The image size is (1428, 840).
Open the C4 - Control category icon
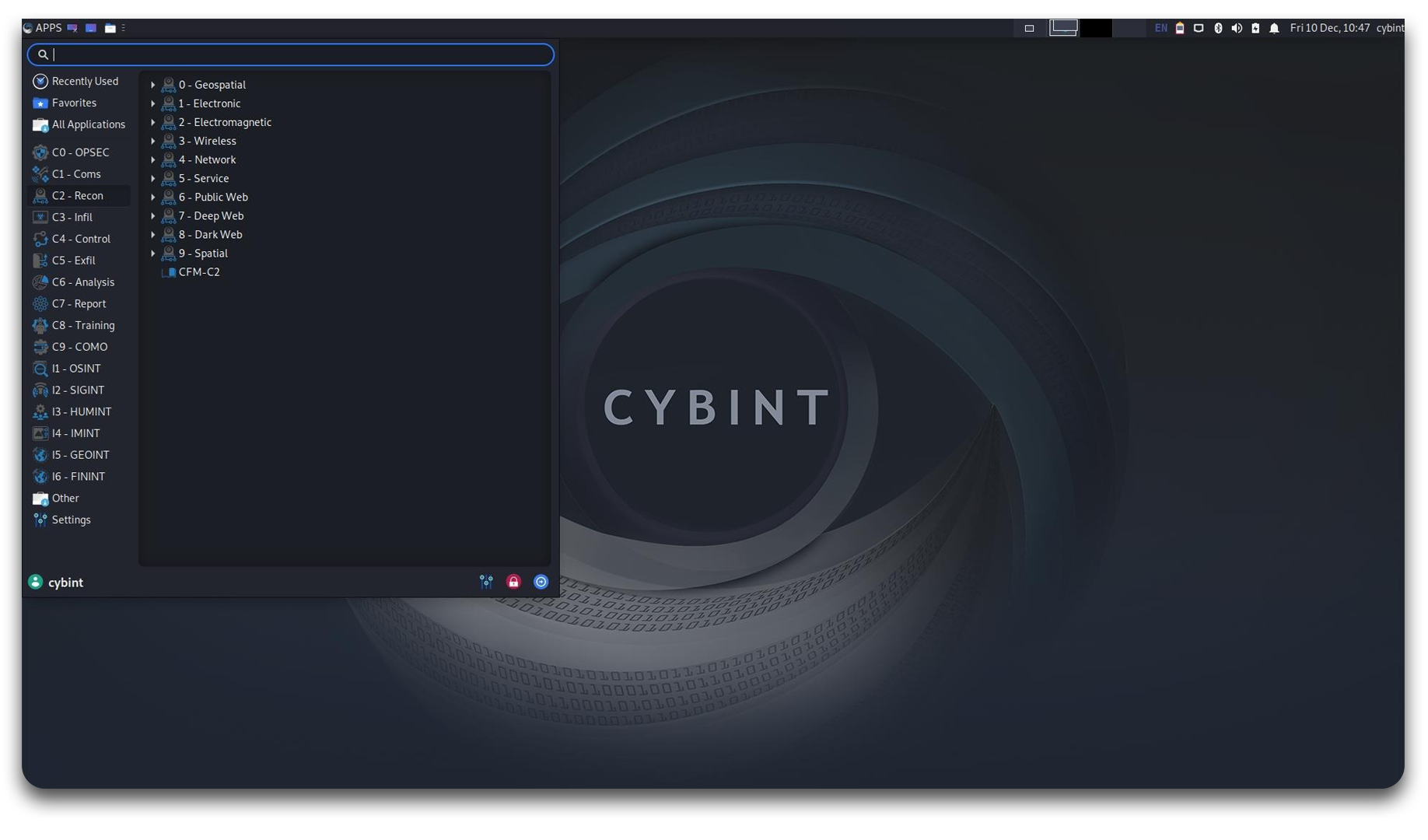40,239
